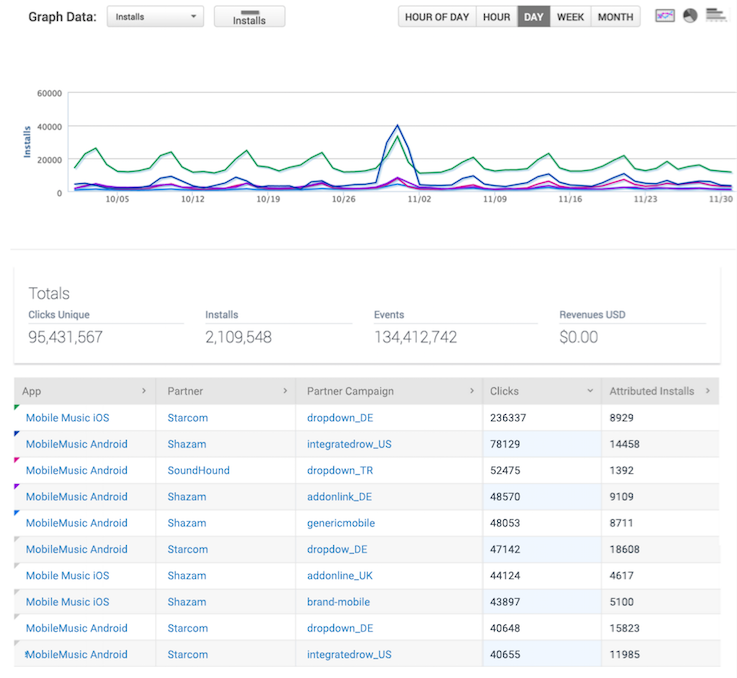This screenshot has height=678, width=737.
Task: Click the pink marker beside SoundHound row
Action: [x=17, y=460]
